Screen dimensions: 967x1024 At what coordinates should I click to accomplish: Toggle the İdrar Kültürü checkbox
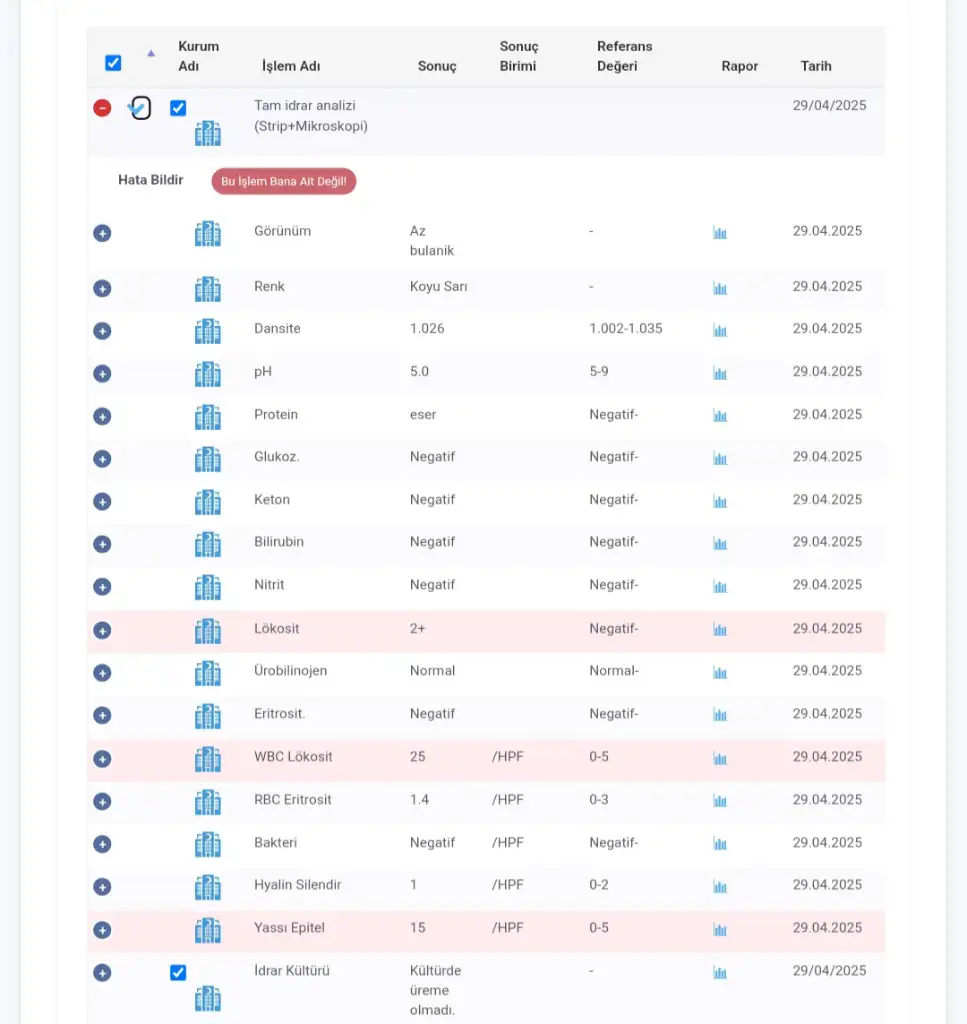[178, 972]
